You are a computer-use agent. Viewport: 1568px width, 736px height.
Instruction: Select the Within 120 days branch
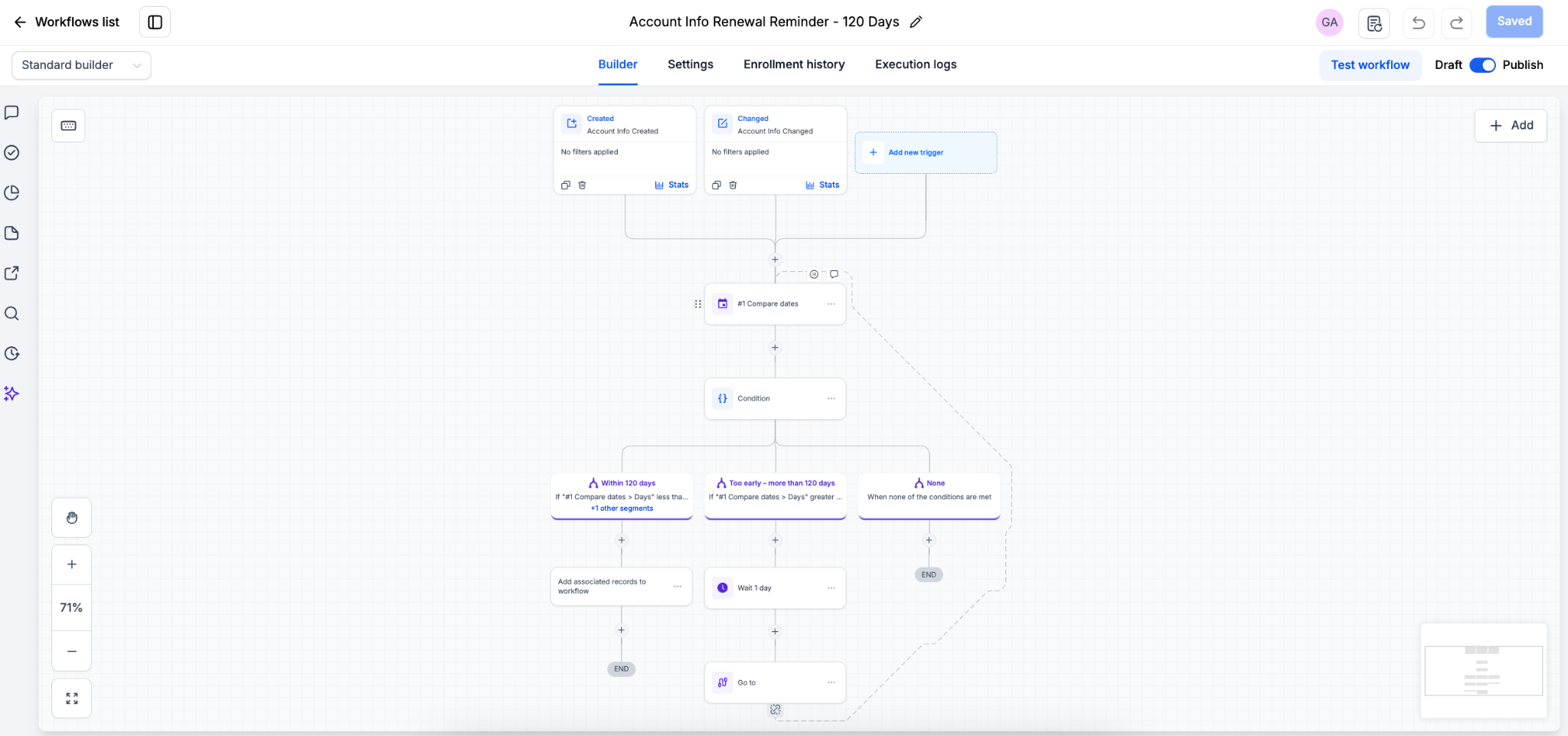point(622,496)
